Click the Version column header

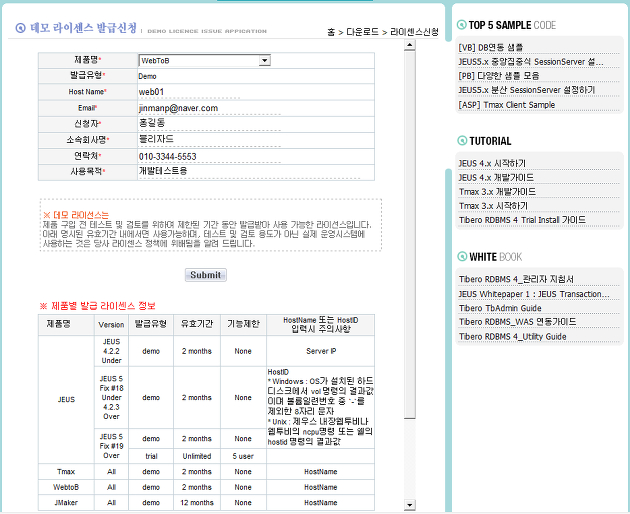pyautogui.click(x=111, y=324)
